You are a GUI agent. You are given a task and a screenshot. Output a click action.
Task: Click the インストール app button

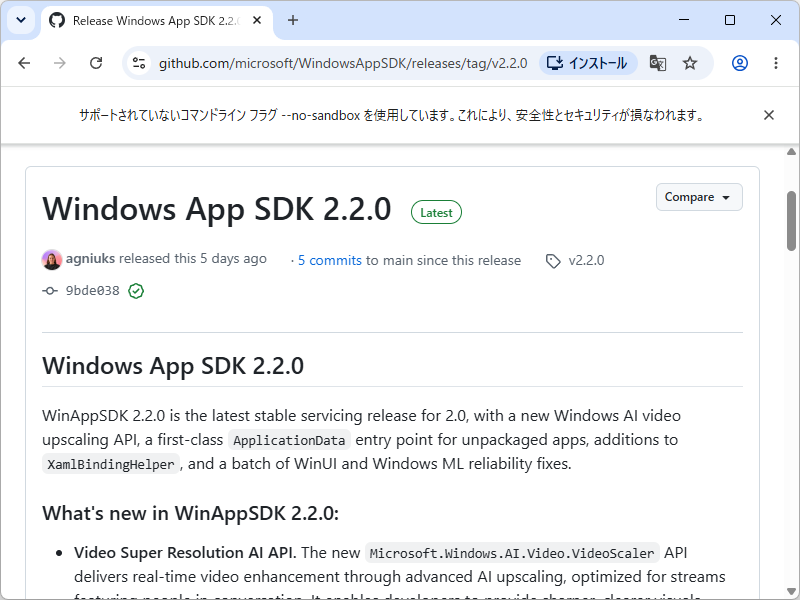tap(588, 63)
